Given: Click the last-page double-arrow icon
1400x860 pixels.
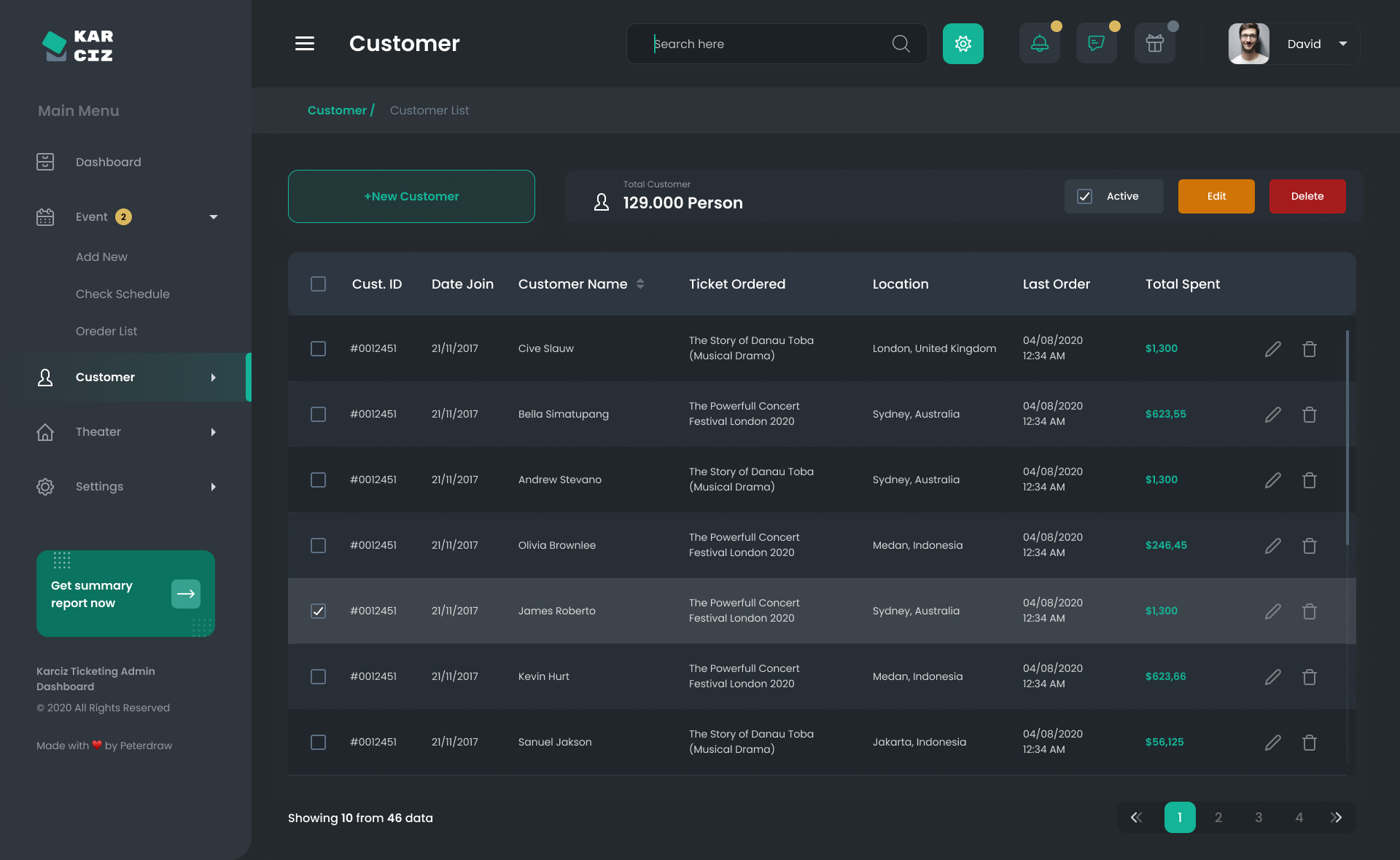Looking at the screenshot, I should click(x=1336, y=818).
